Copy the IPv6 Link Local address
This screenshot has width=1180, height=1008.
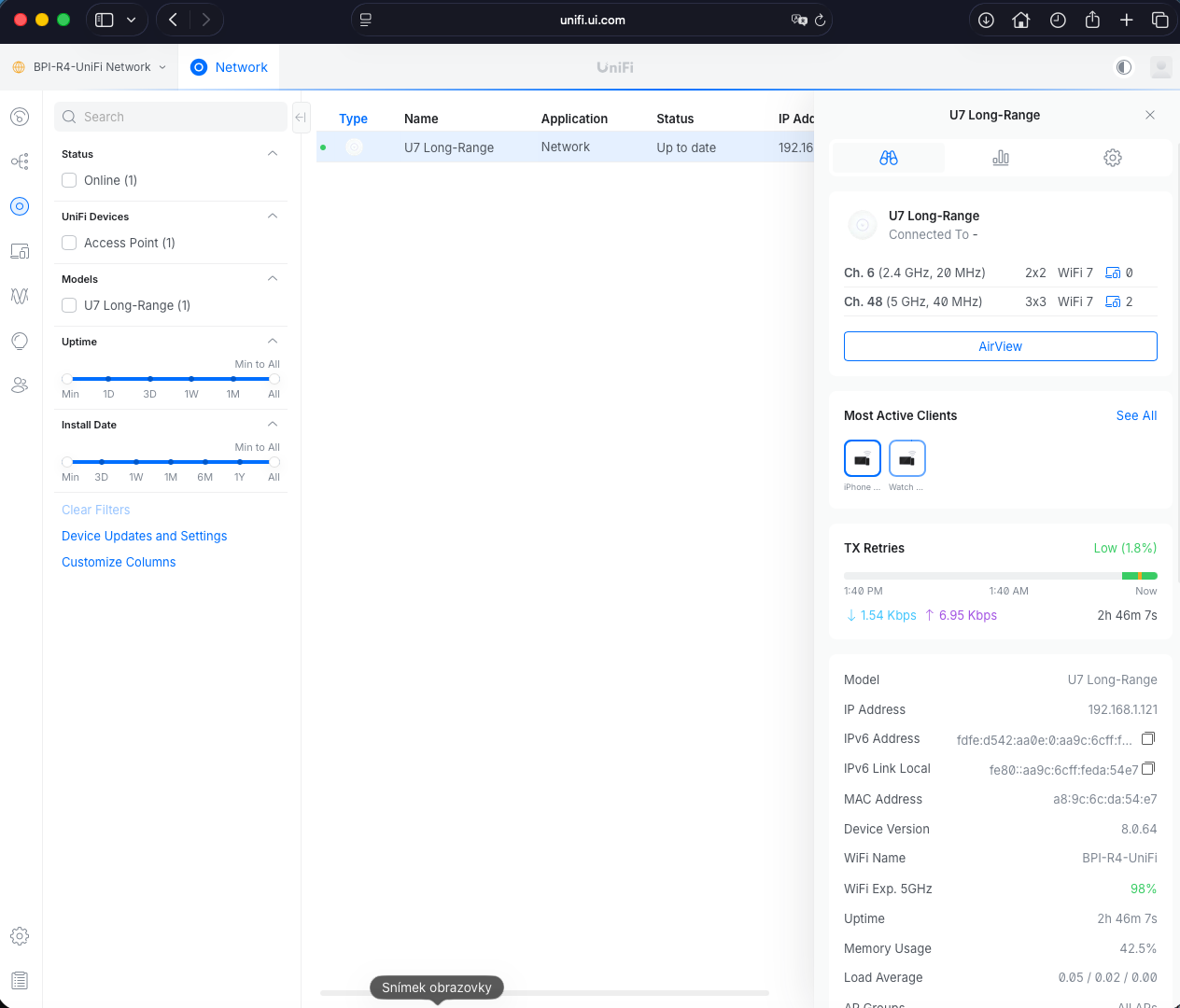pos(1148,768)
